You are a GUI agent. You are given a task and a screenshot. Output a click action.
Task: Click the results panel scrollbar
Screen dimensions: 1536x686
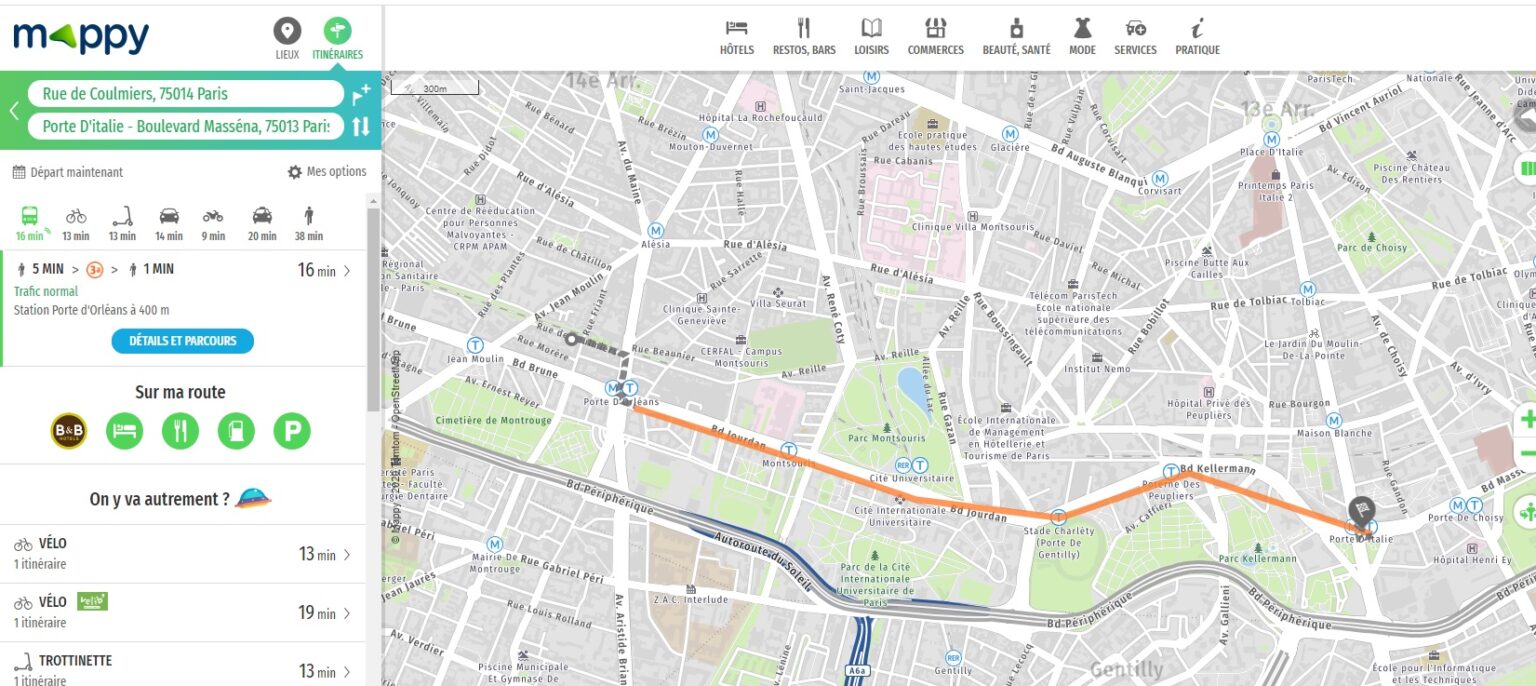coord(373,310)
